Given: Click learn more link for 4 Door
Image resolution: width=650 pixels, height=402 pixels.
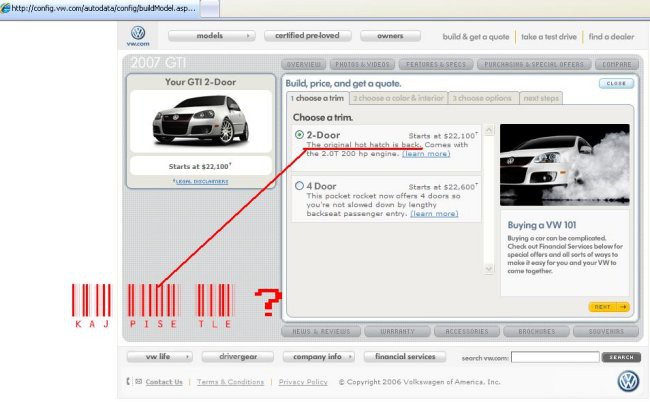Looking at the screenshot, I should tap(434, 213).
